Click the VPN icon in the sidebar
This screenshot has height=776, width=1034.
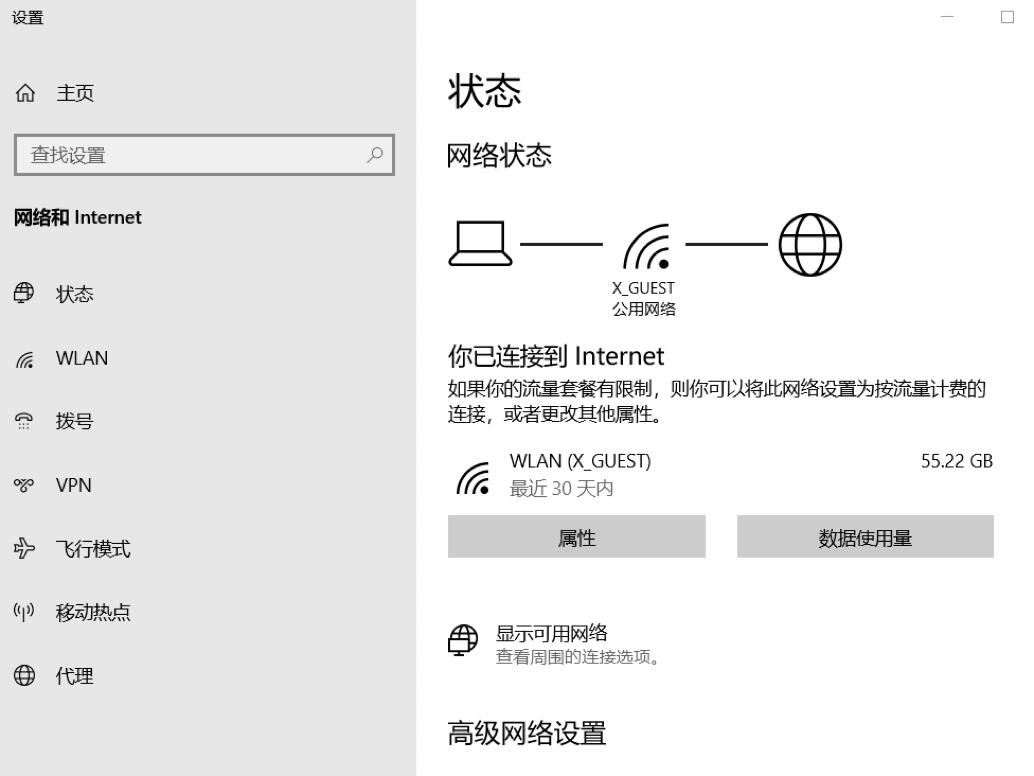(23, 484)
